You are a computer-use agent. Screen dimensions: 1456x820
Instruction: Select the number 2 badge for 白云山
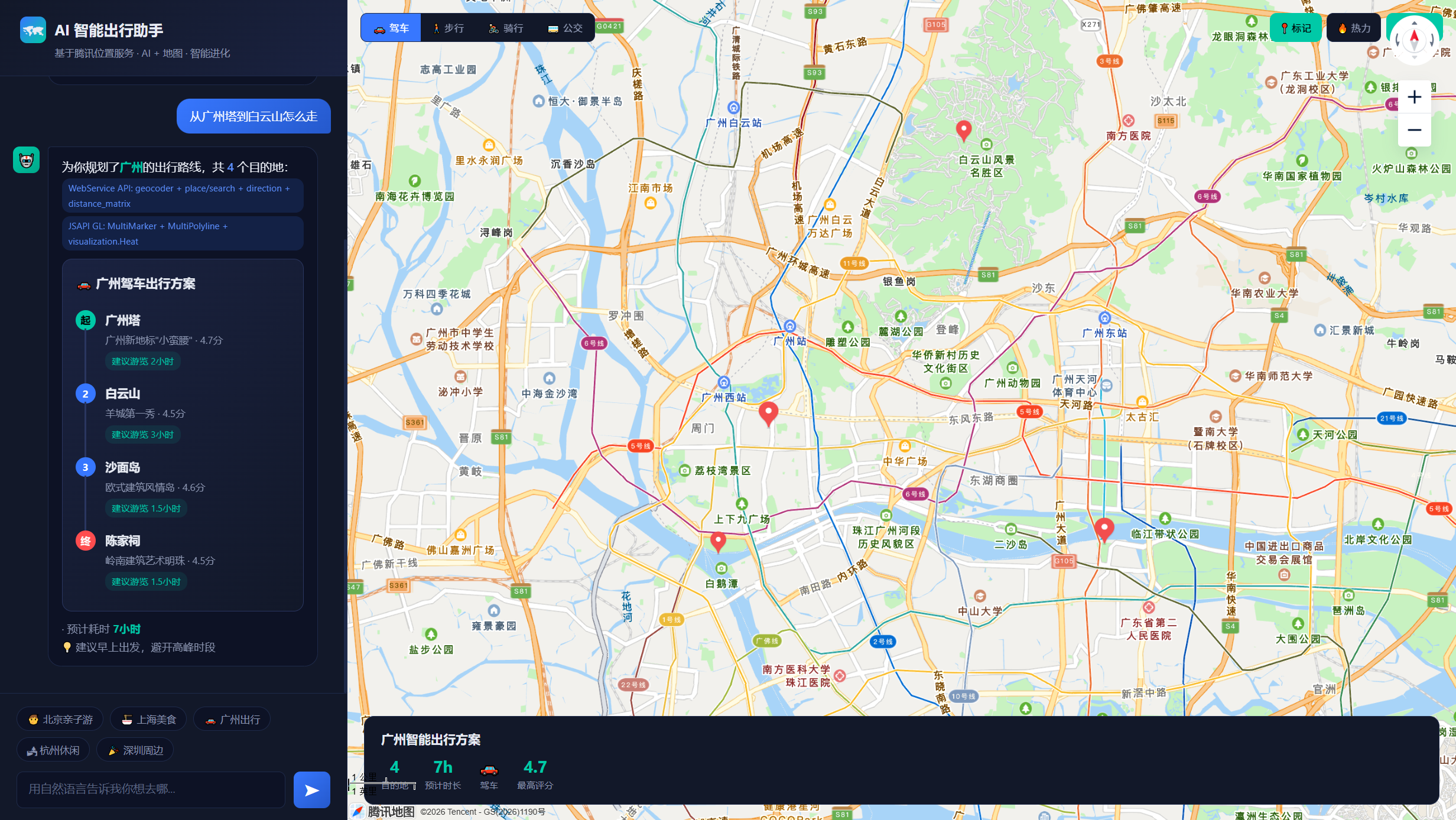pos(86,393)
